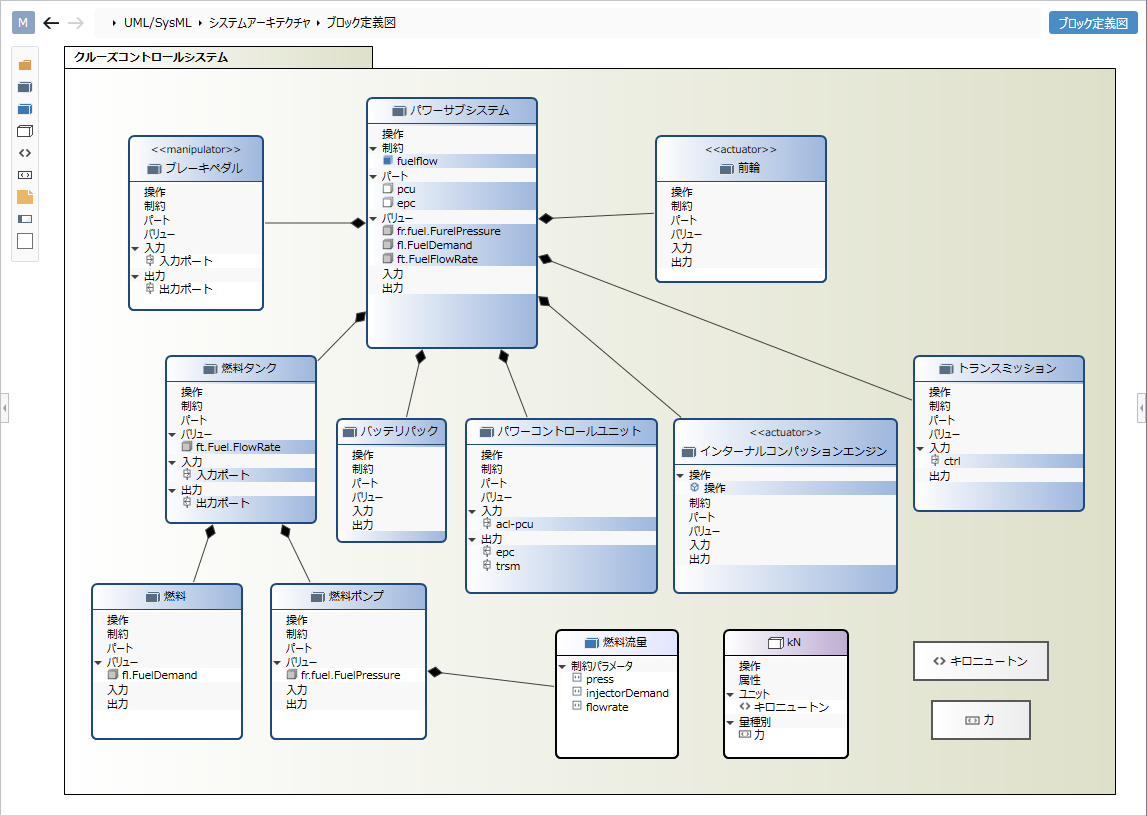Collapse 量種別 section in kN block
Screen dimensions: 1147x816
coord(730,722)
